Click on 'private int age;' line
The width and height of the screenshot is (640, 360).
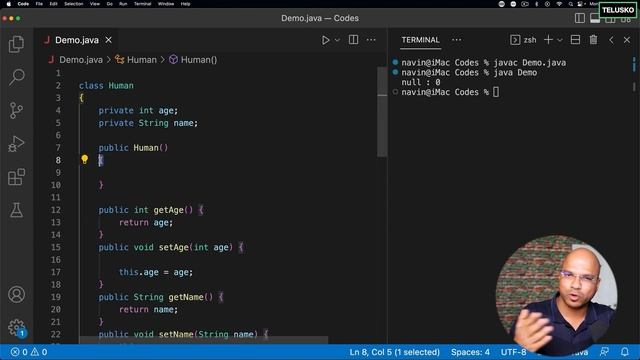pyautogui.click(x=138, y=111)
